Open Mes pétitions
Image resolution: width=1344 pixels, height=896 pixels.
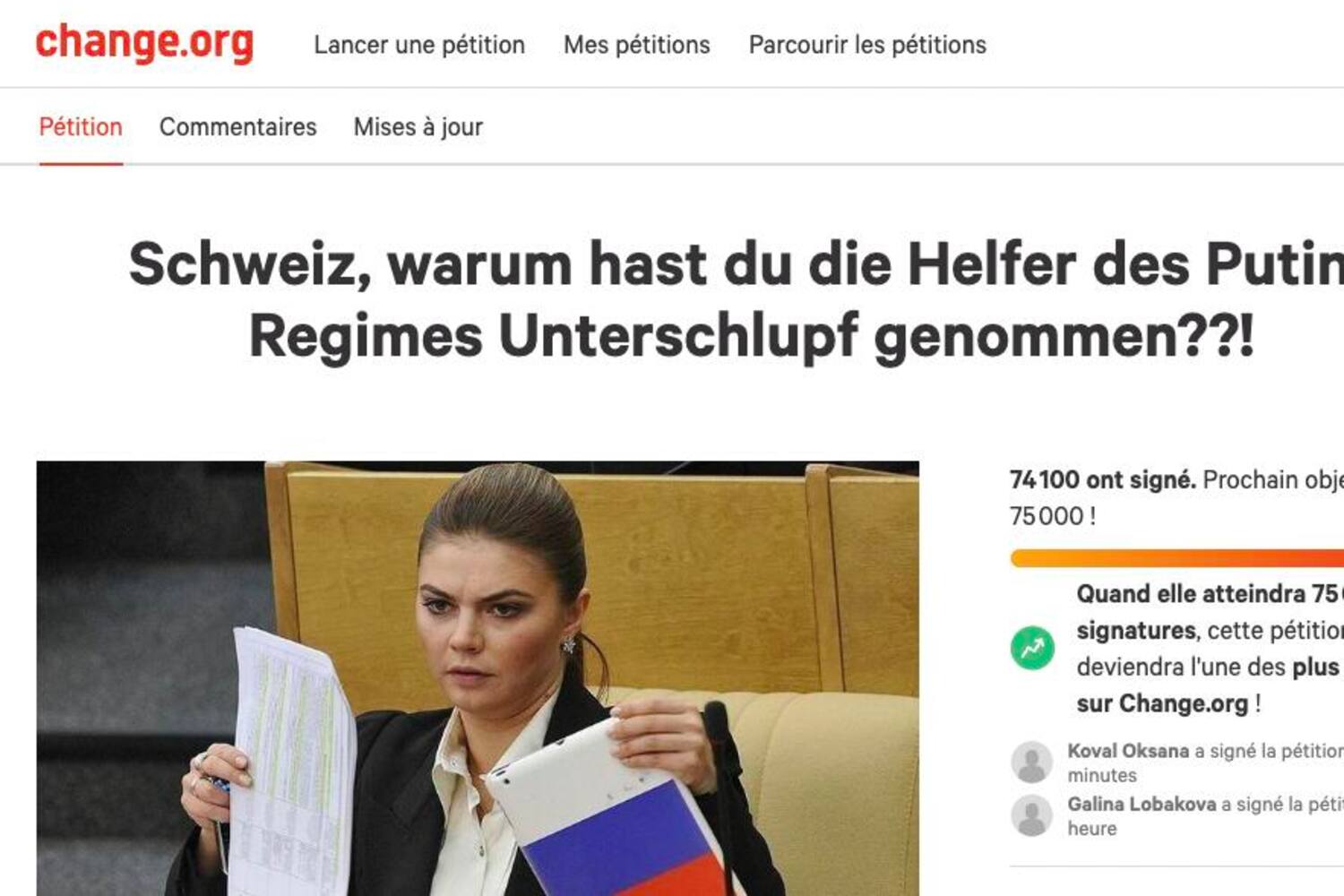[637, 45]
